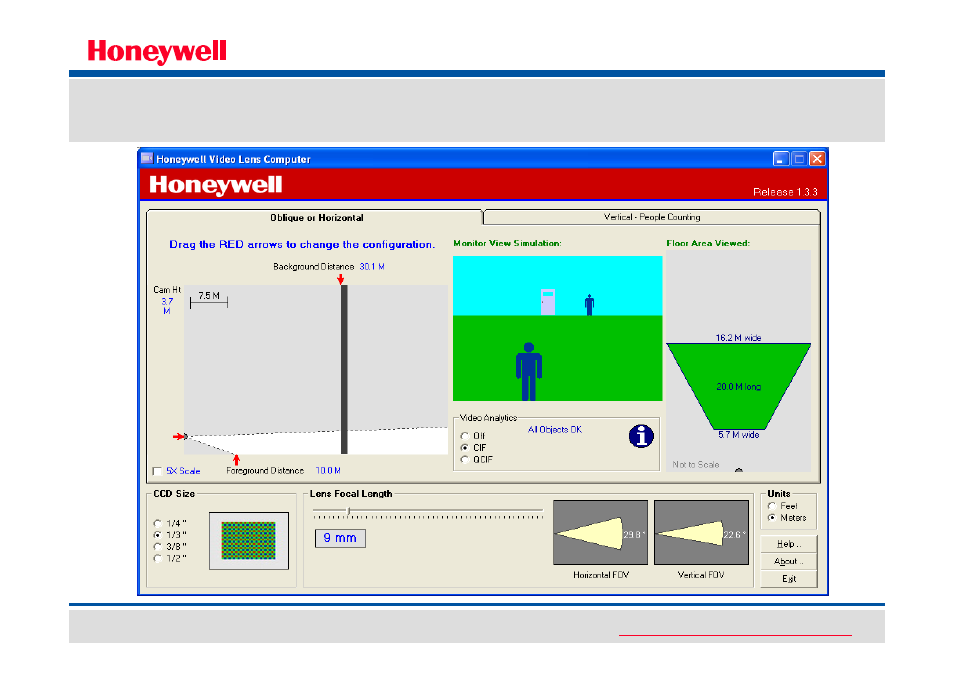Click the 3.7 M camera height value
The height and width of the screenshot is (674, 954).
tap(167, 306)
